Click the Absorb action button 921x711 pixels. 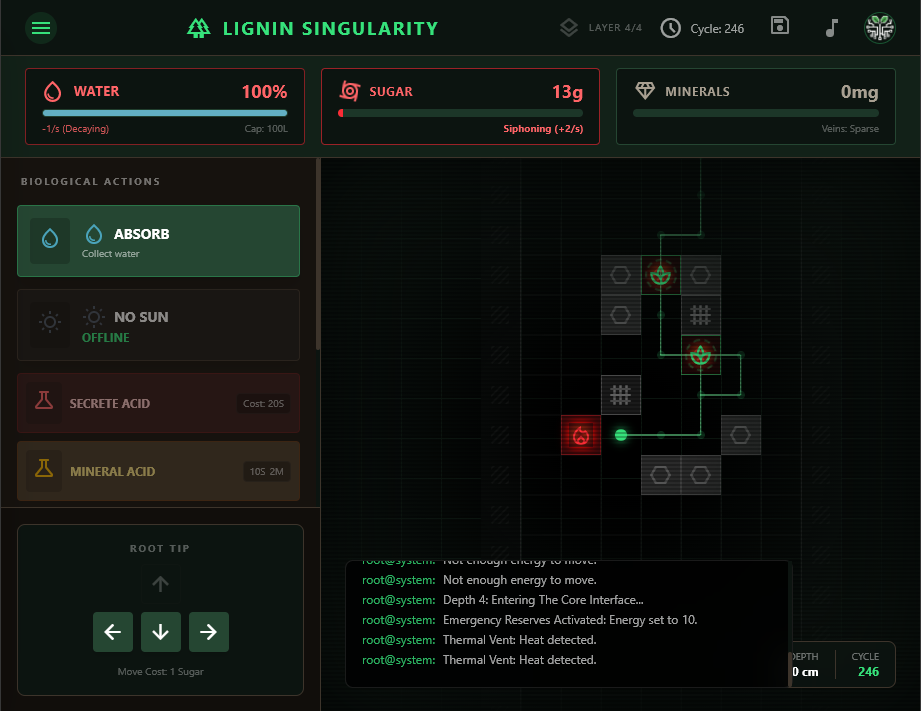[x=159, y=241]
